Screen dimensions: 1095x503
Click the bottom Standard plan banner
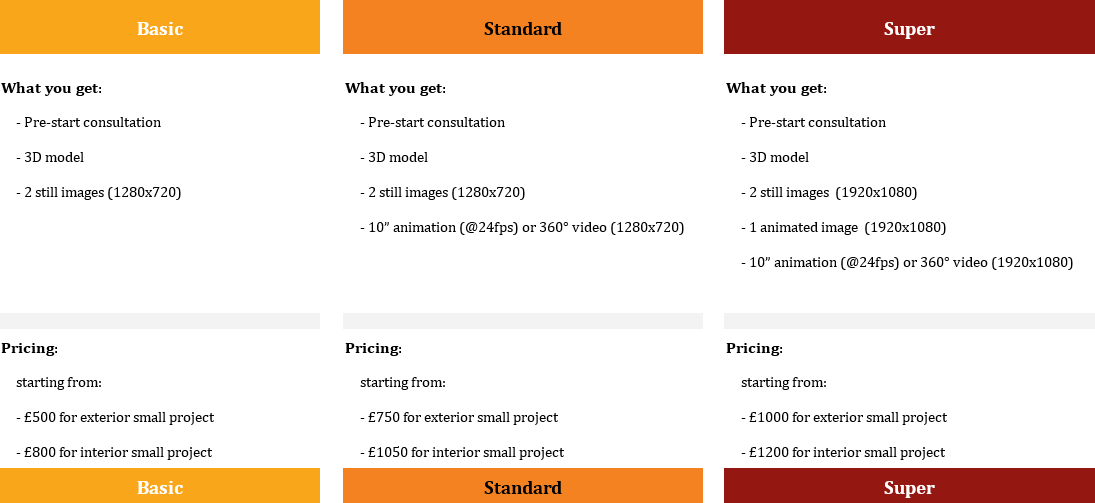click(522, 486)
